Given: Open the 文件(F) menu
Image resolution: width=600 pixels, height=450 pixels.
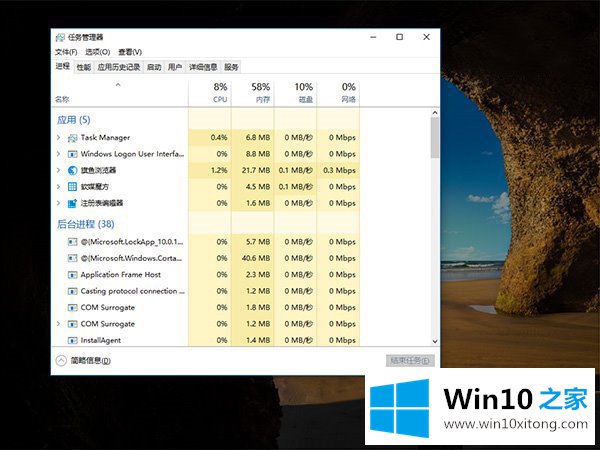Looking at the screenshot, I should pyautogui.click(x=65, y=52).
